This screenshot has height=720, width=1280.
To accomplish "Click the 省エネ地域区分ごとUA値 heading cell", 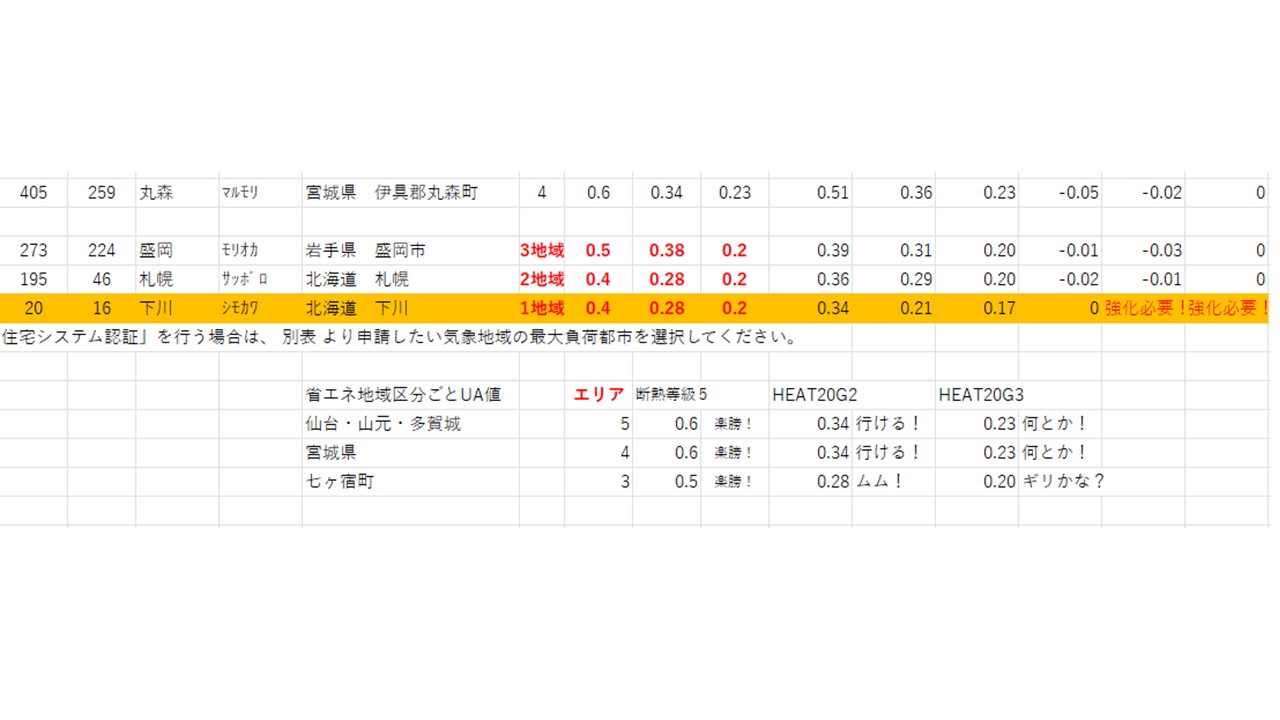I will click(403, 395).
